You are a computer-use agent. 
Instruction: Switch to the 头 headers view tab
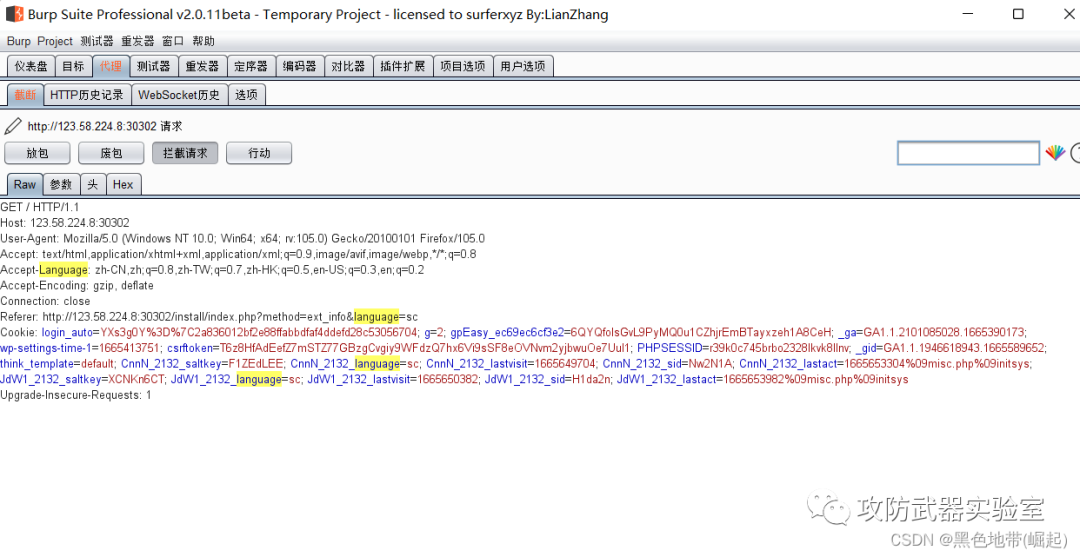92,185
